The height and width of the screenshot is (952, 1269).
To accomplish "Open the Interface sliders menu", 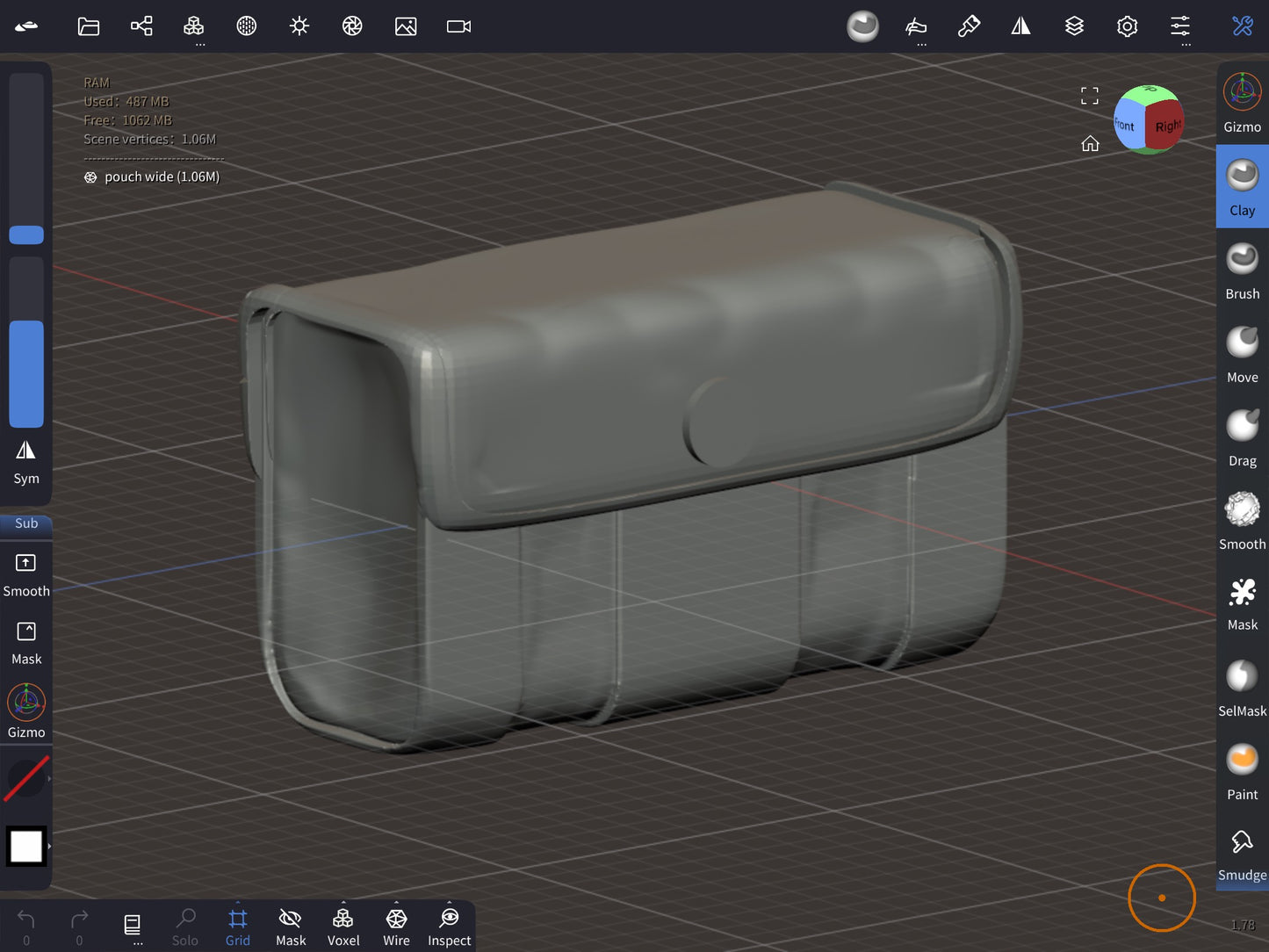I will (x=1180, y=26).
